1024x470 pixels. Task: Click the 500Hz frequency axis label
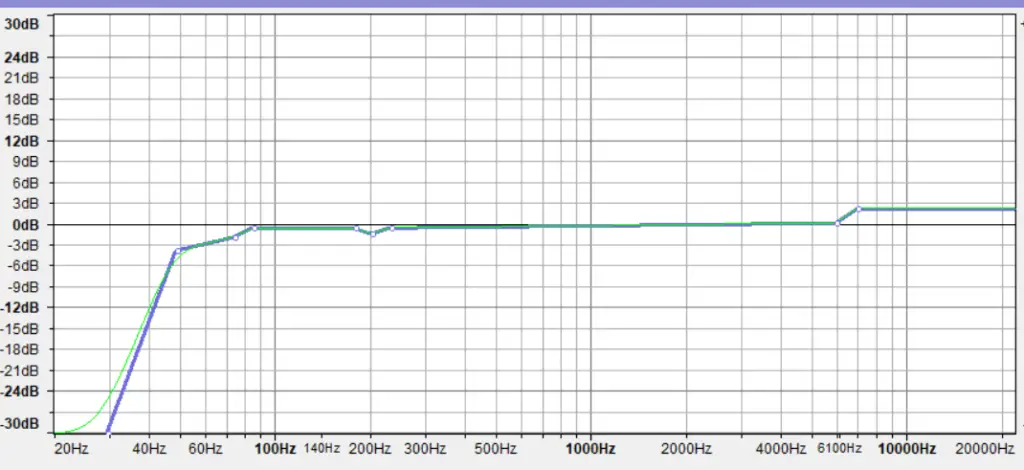click(496, 449)
